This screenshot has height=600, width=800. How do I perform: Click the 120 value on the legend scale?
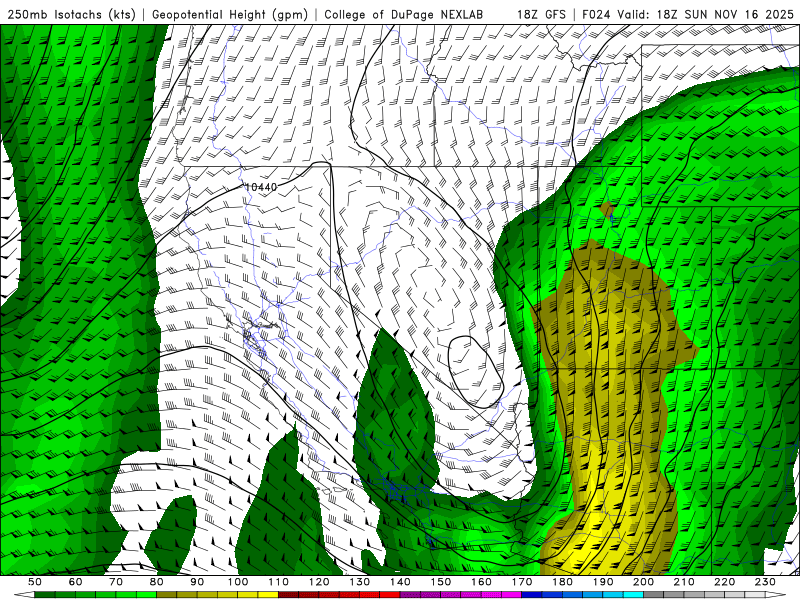click(319, 582)
